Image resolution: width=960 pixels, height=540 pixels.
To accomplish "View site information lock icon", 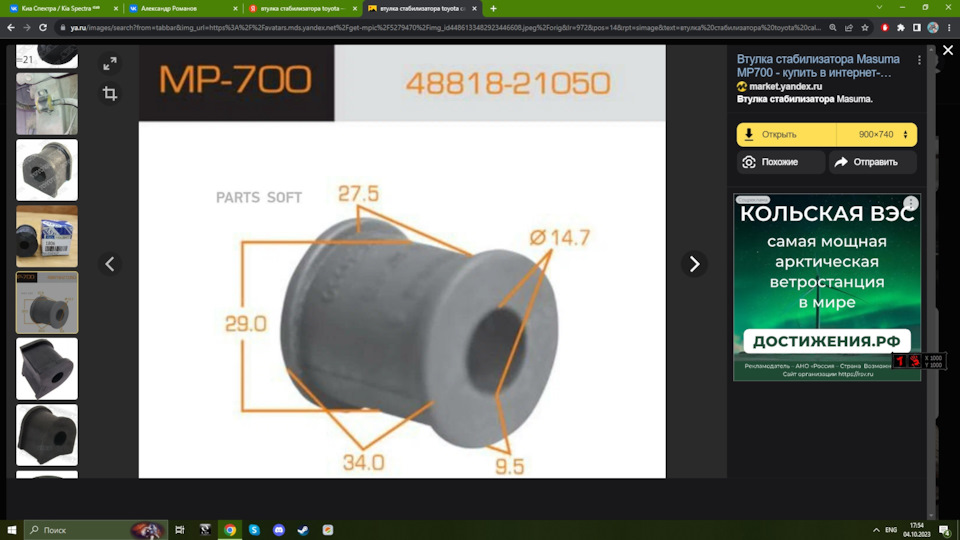I will point(62,28).
